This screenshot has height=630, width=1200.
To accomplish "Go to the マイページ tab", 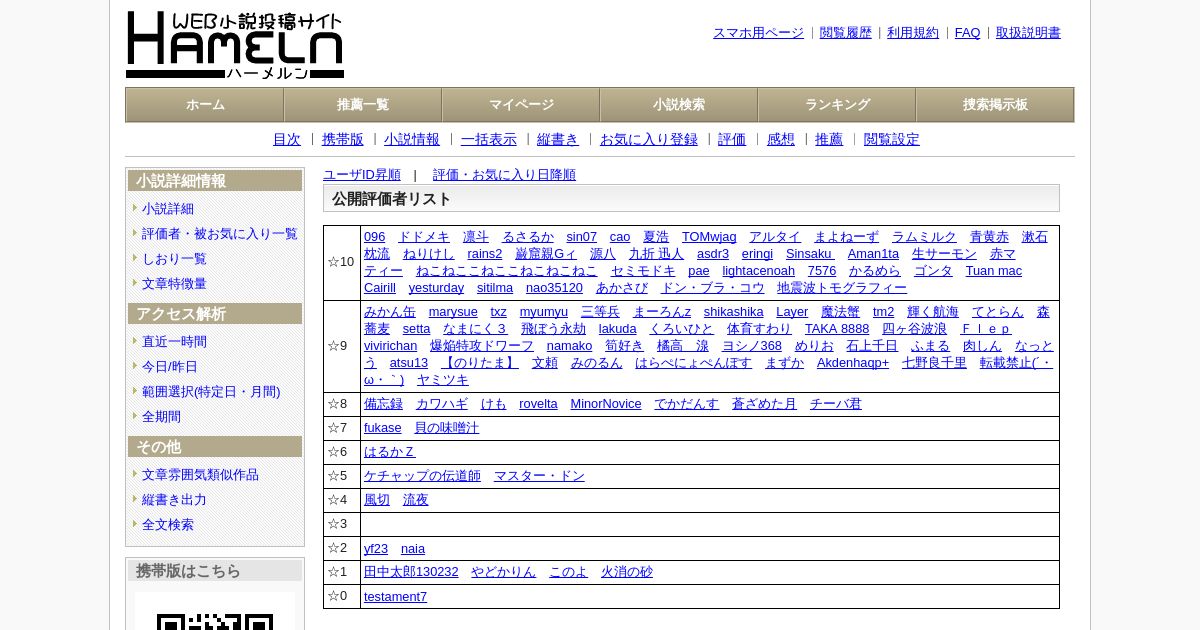I will (x=521, y=105).
